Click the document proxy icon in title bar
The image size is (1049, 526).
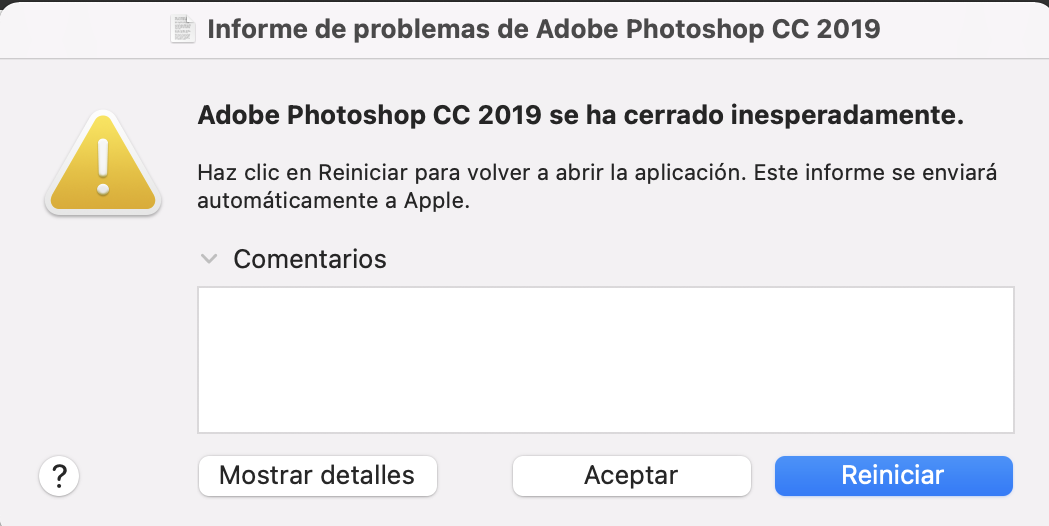184,29
